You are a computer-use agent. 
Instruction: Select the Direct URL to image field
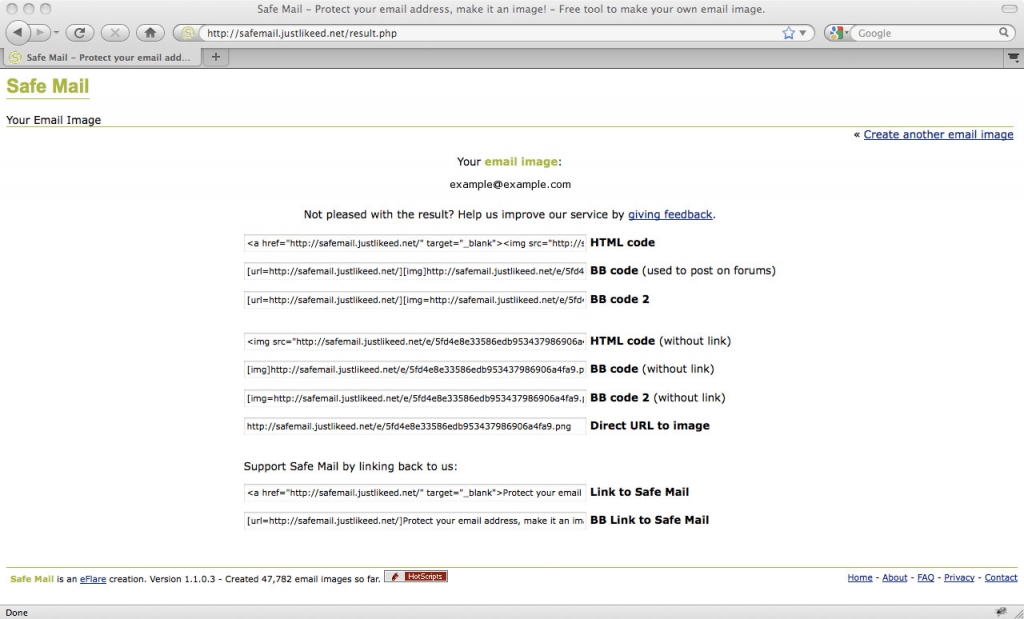point(415,426)
